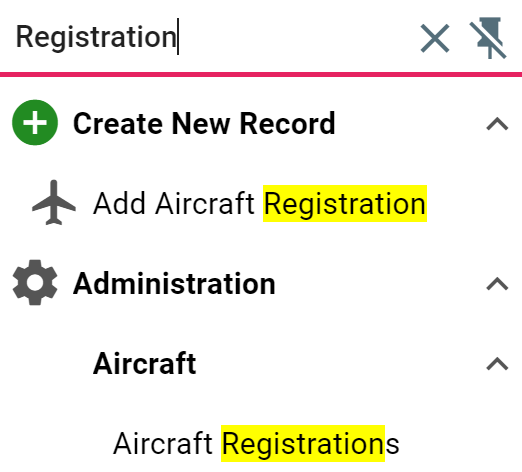The width and height of the screenshot is (522, 472).
Task: Click highlighted Registration in Add Aircraft Registration
Action: click(x=345, y=203)
